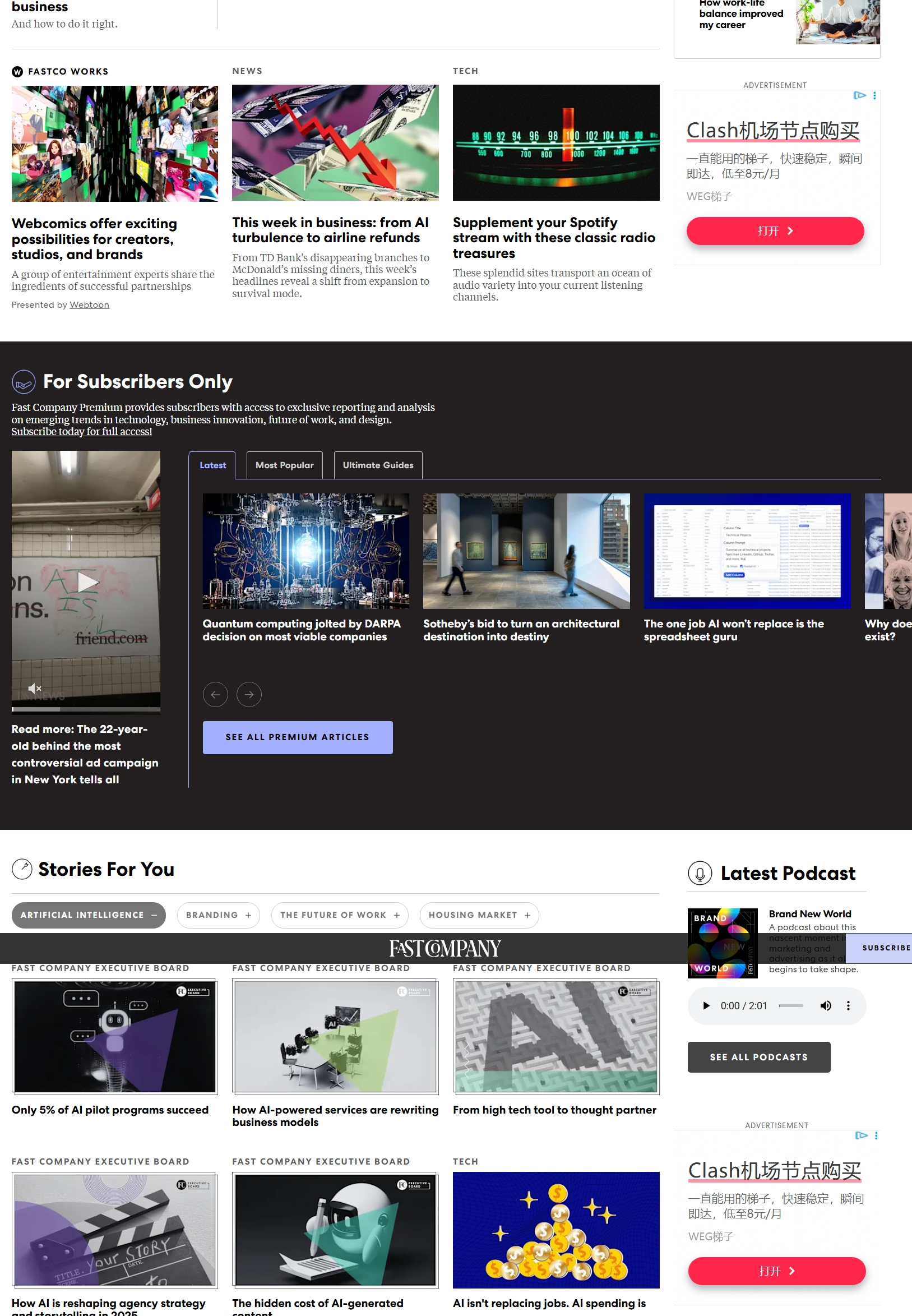Mute the podcast audio player
Screen dimensions: 912x1316
(x=825, y=1006)
